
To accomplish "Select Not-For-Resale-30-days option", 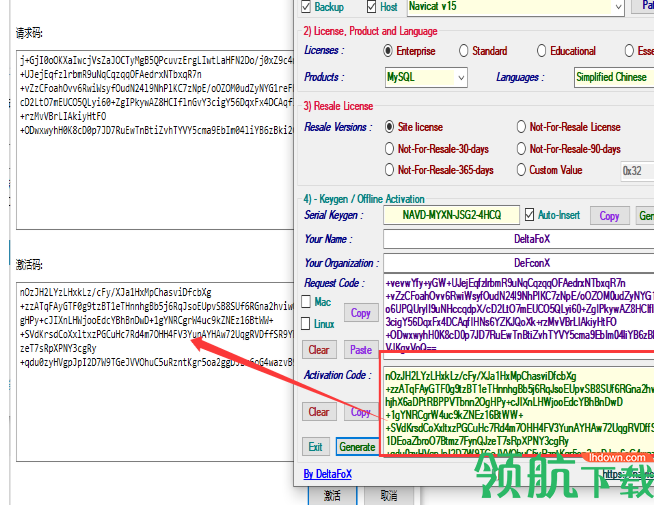I will point(389,149).
